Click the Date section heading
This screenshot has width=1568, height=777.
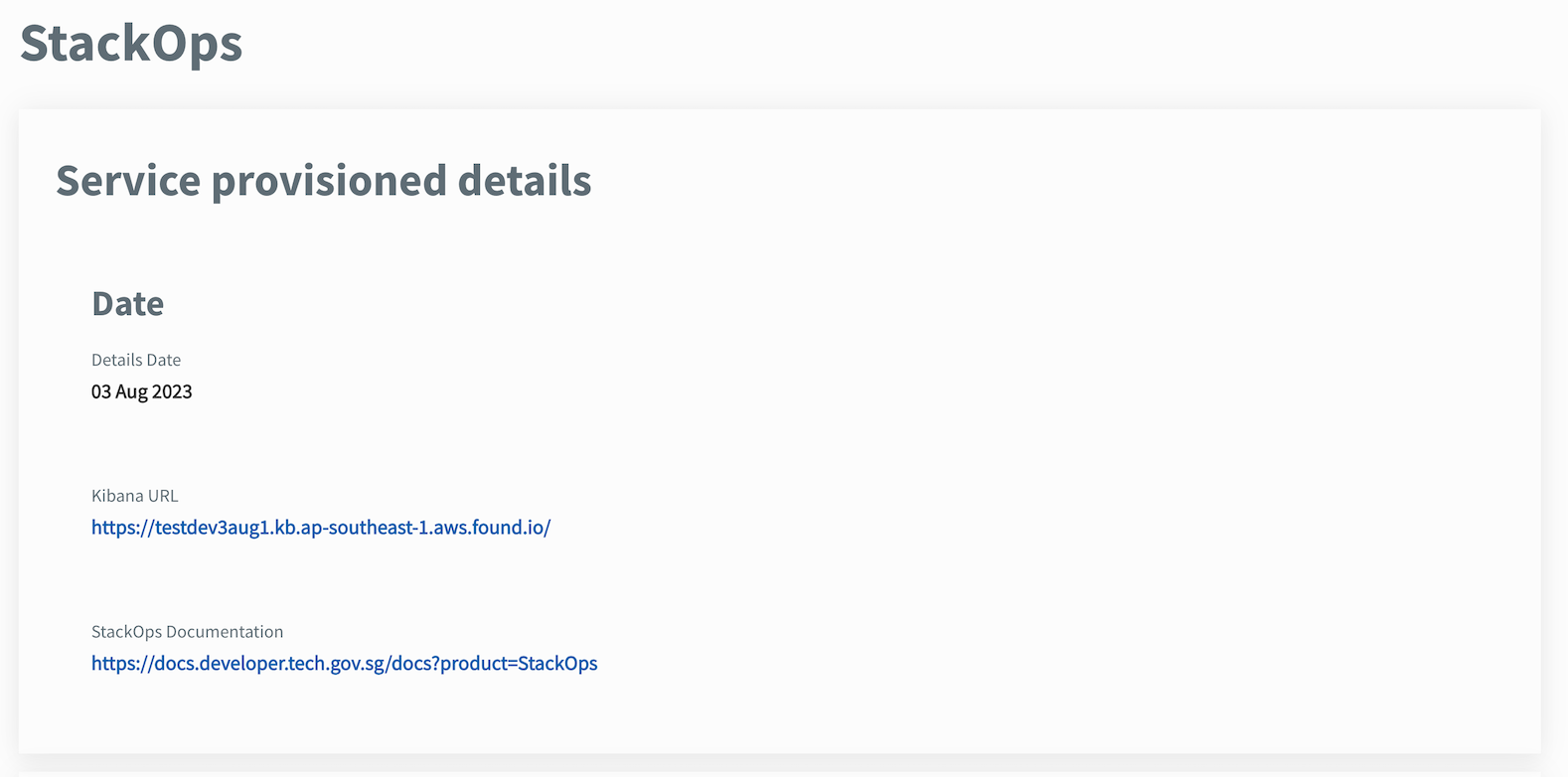(127, 304)
